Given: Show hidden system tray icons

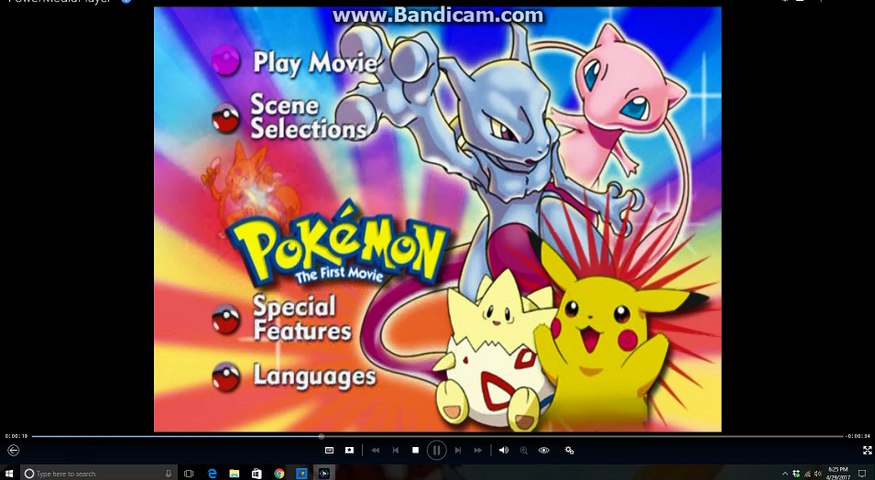Looking at the screenshot, I should click(x=785, y=474).
